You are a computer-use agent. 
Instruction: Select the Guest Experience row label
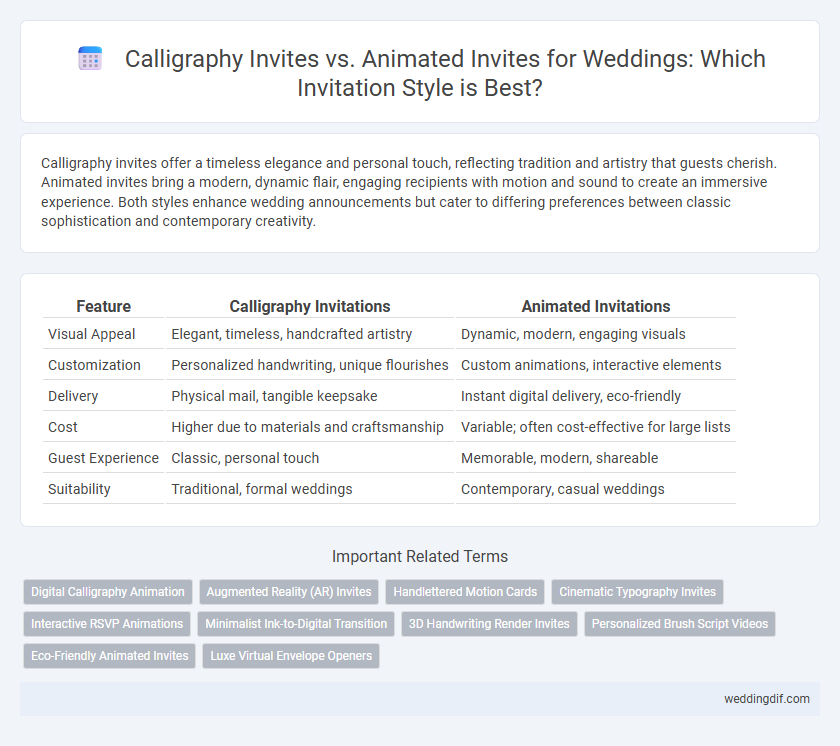103,458
